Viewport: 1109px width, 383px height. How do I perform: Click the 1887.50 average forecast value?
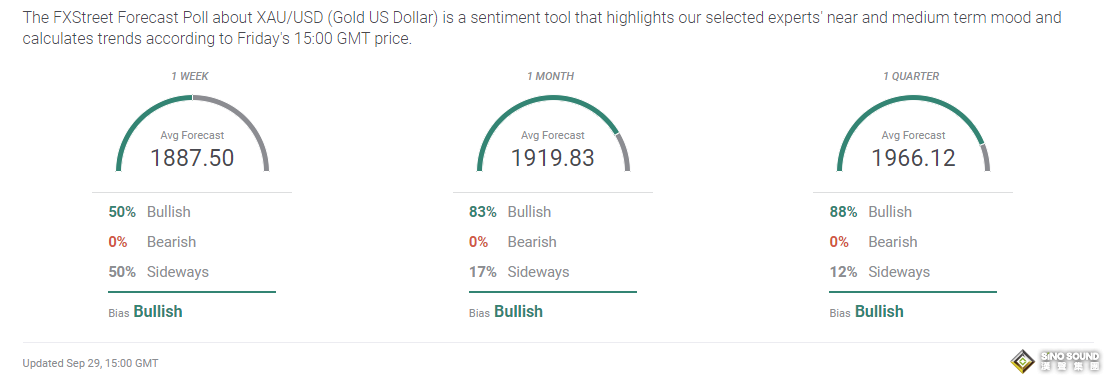tap(192, 158)
